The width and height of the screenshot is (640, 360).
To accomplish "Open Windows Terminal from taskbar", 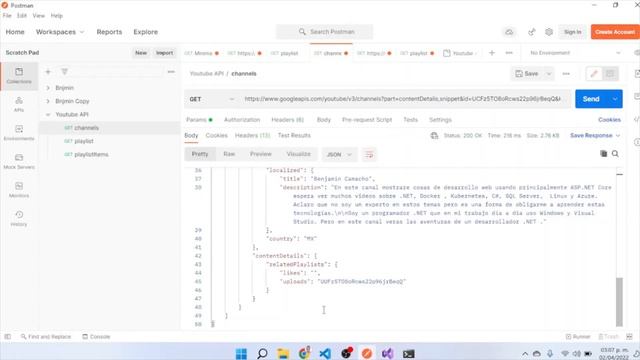I will pyautogui.click(x=409, y=353).
